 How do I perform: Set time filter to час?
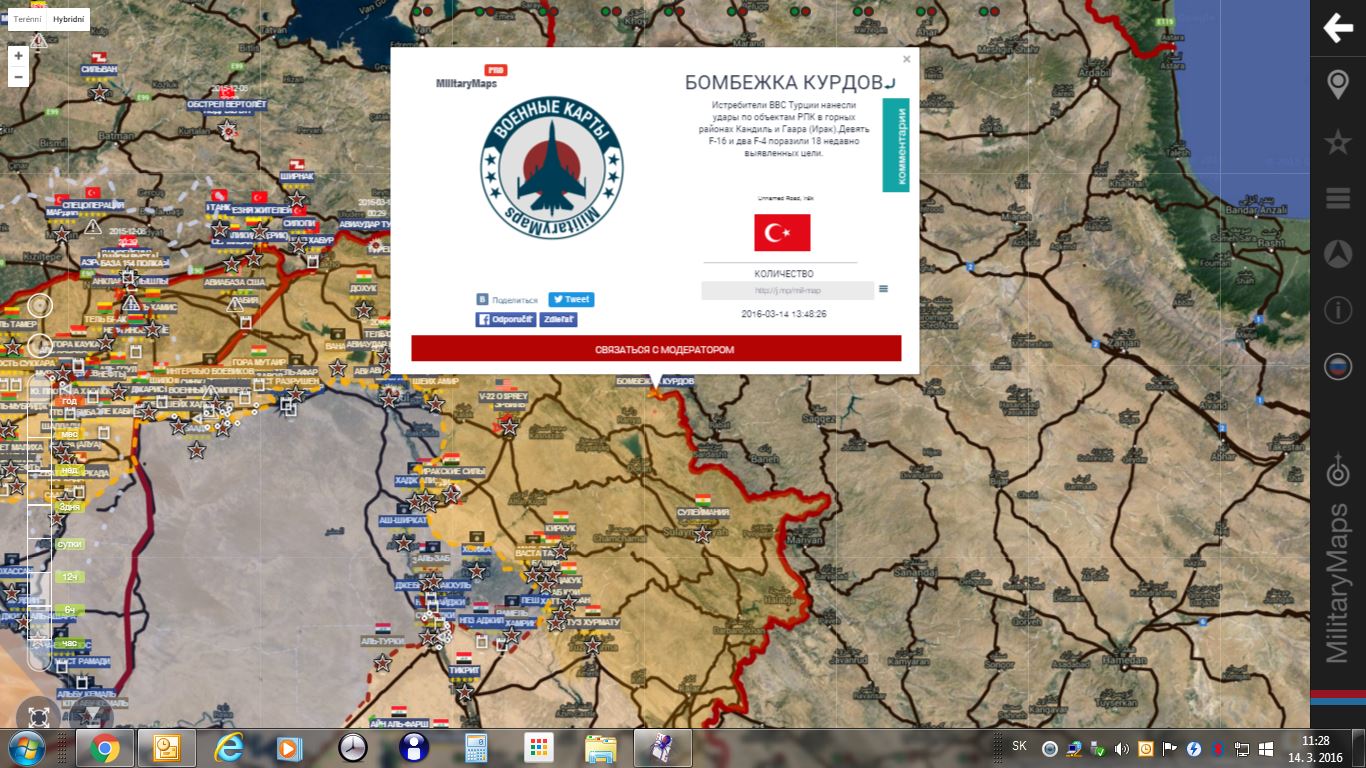69,643
